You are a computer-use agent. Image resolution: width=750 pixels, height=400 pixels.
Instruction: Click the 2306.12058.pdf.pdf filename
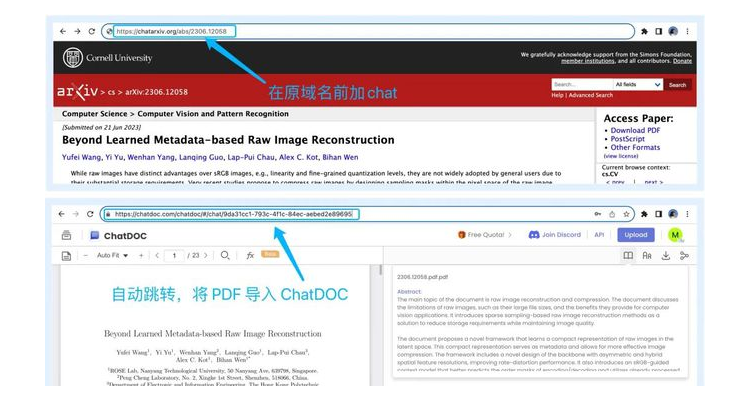[422, 277]
